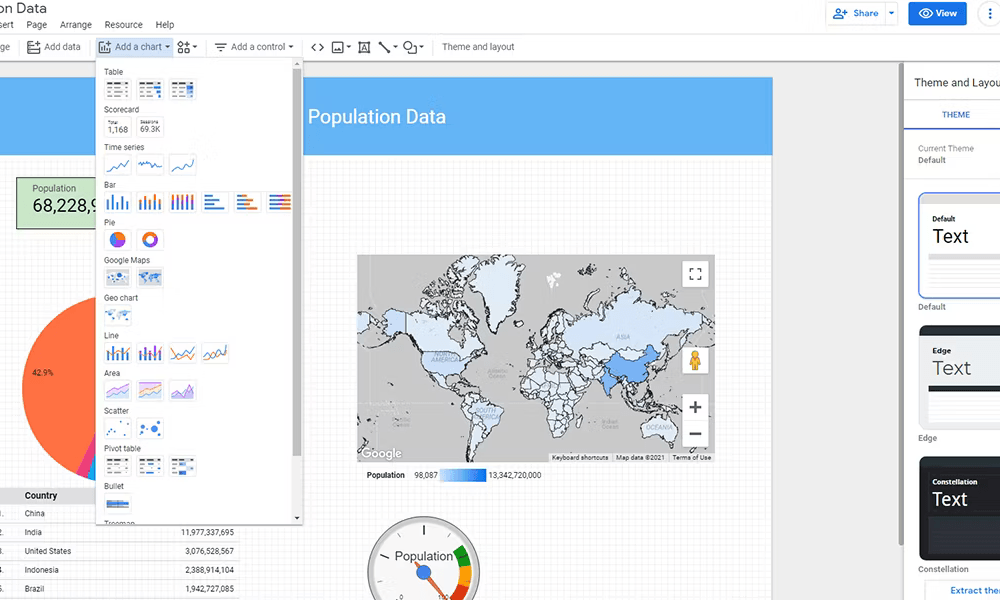Click the URL embed icon
The width and height of the screenshot is (1000, 600).
pyautogui.click(x=317, y=47)
